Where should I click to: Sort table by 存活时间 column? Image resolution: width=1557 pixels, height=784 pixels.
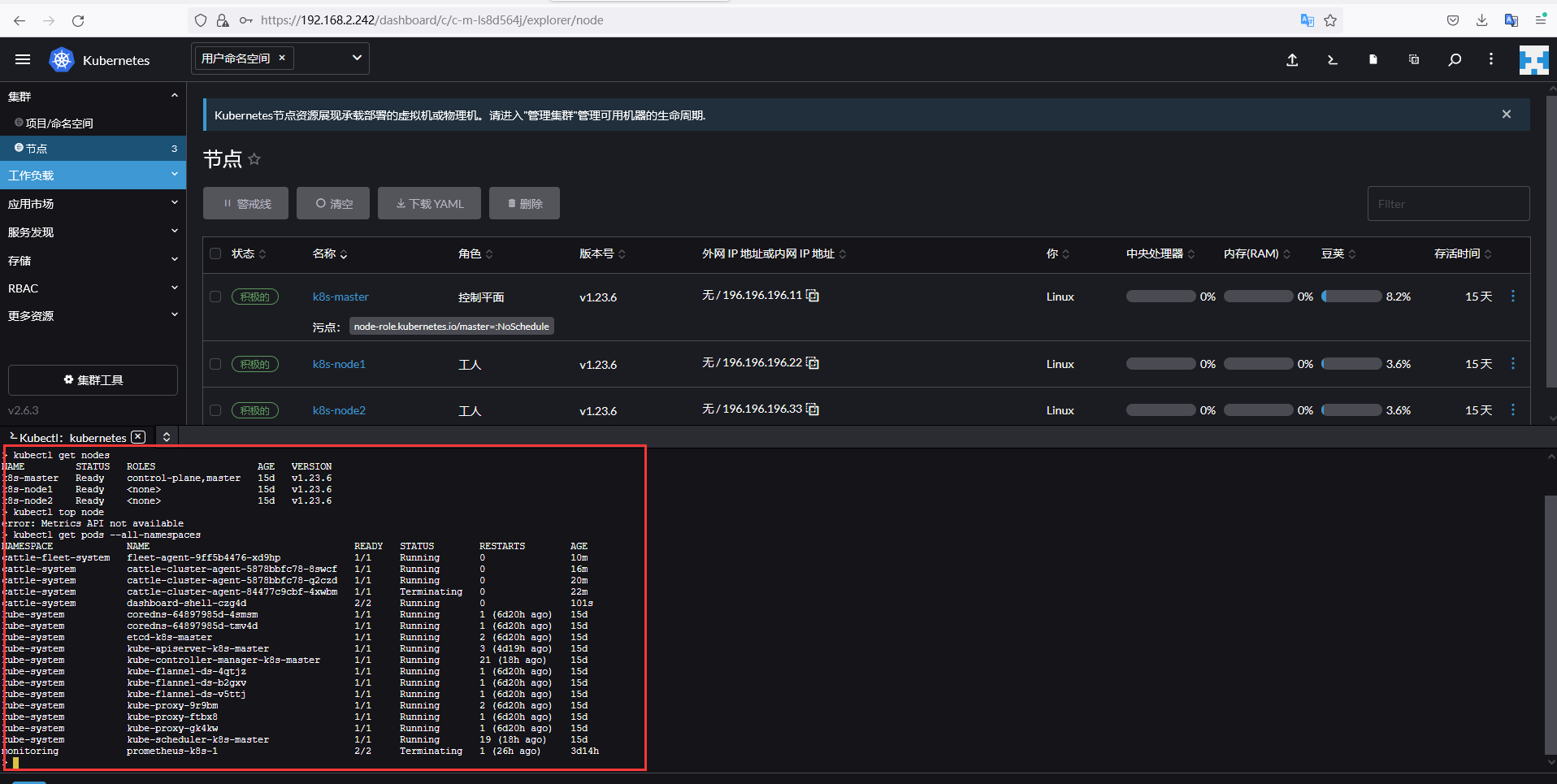pos(1463,253)
